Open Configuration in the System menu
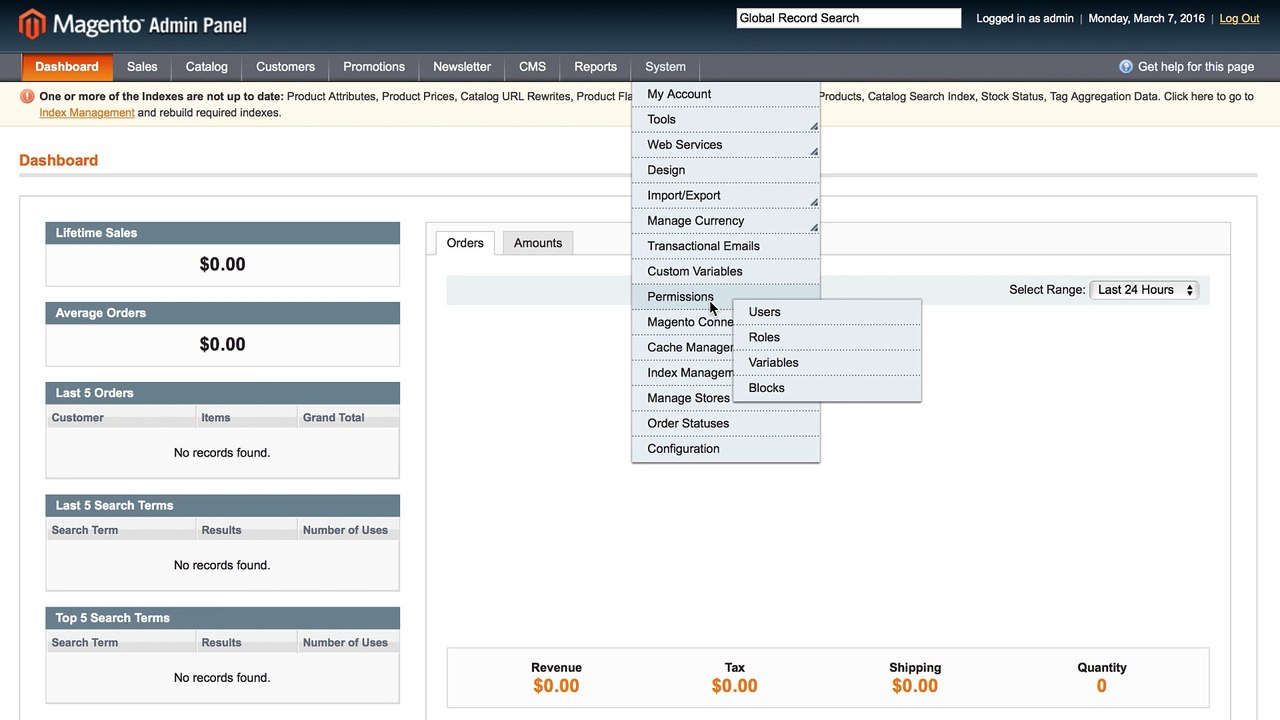The image size is (1280, 720). [x=726, y=449]
